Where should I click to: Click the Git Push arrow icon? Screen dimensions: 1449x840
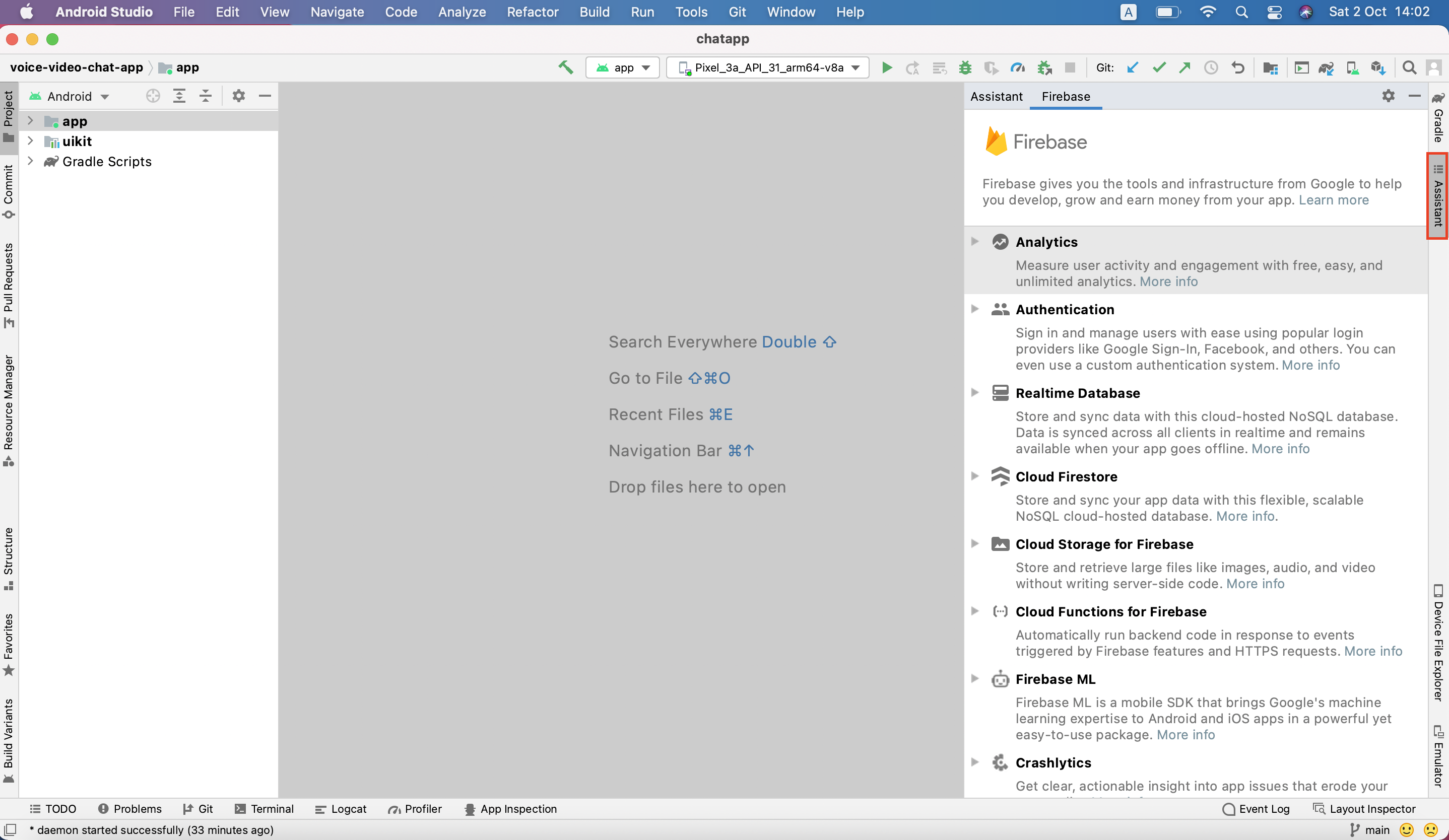point(1184,68)
